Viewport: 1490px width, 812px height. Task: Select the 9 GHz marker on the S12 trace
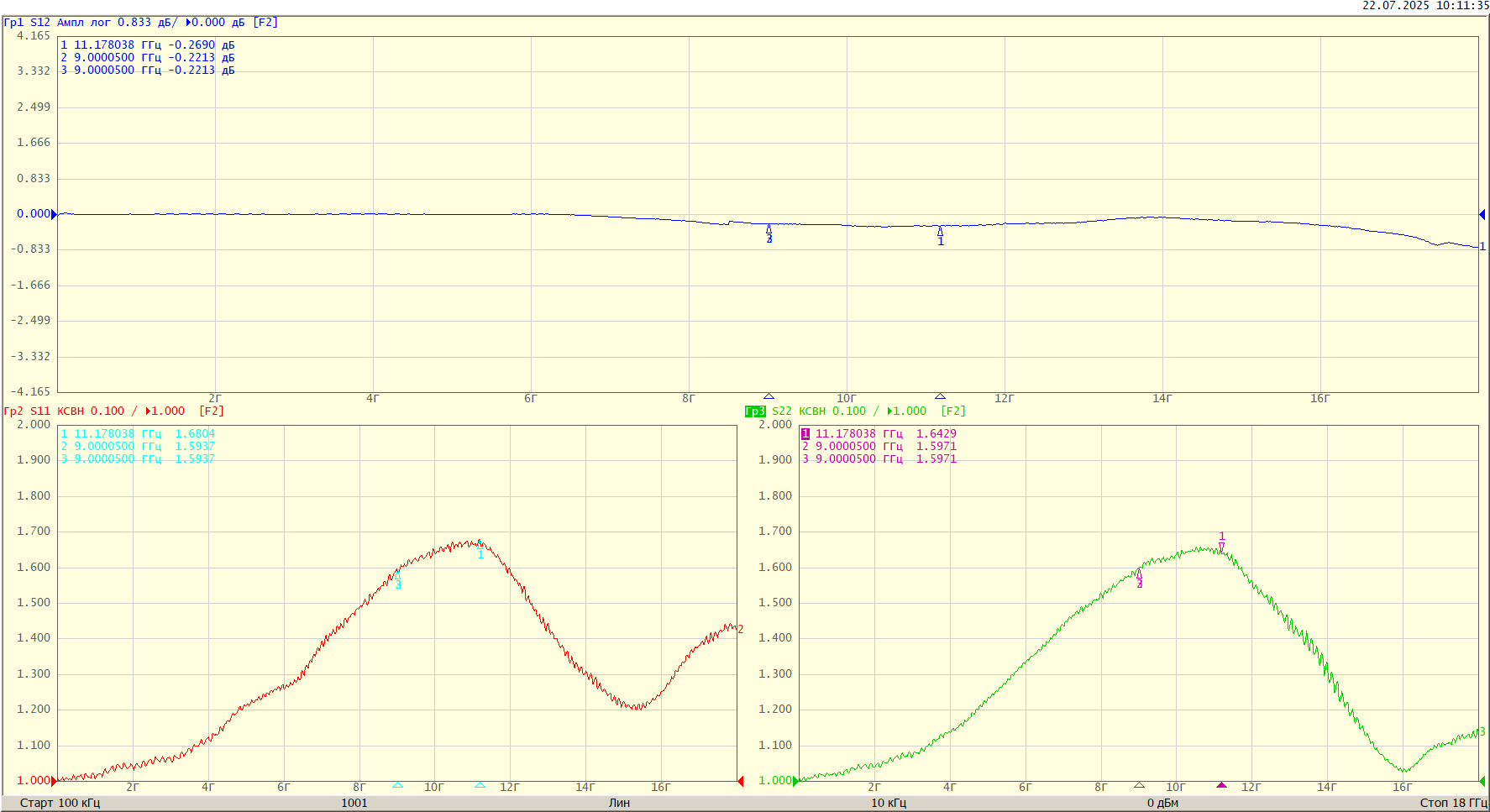click(x=769, y=230)
